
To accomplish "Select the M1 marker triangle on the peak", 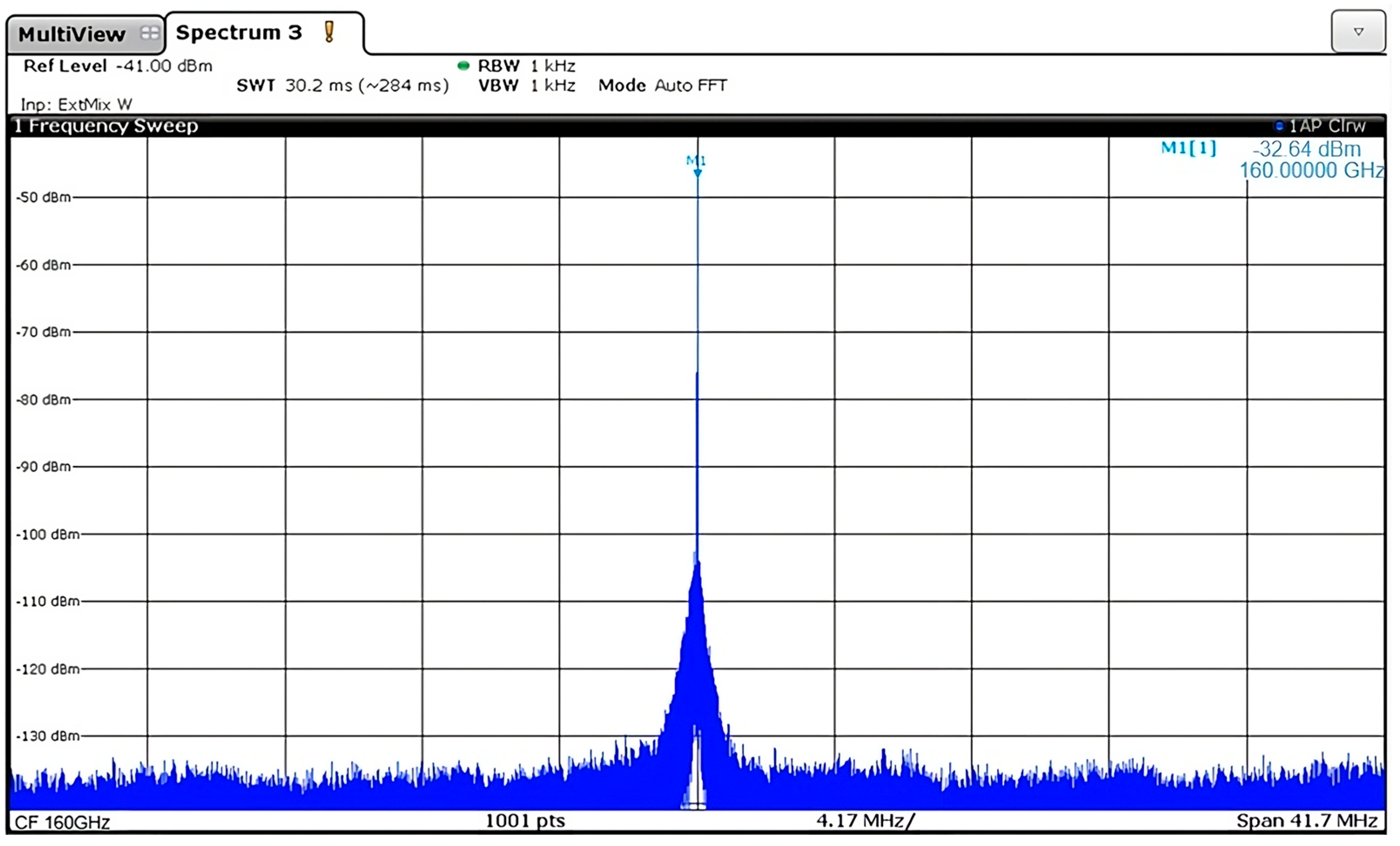I will 697,173.
